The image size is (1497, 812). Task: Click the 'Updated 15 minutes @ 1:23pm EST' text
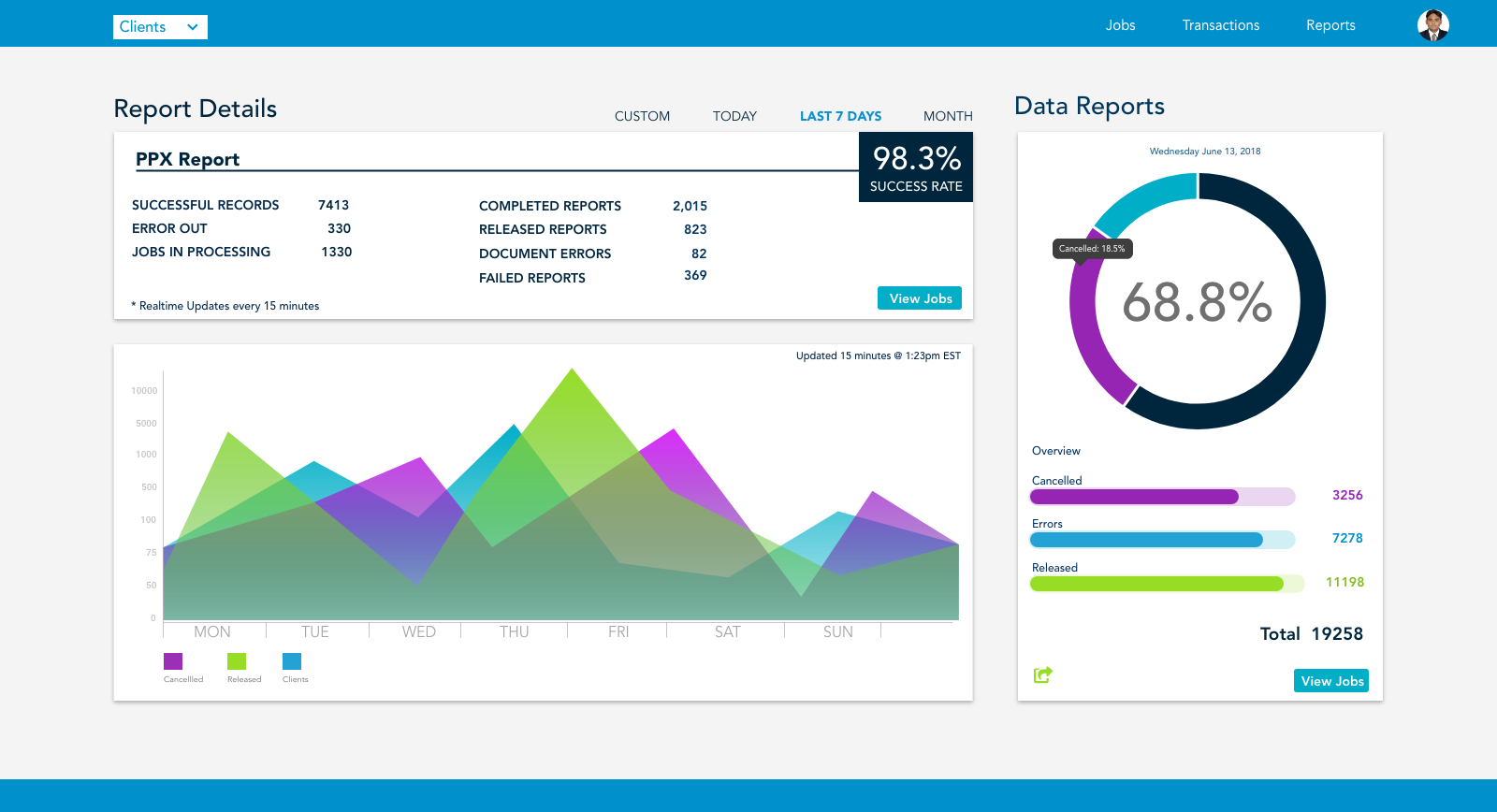point(879,355)
